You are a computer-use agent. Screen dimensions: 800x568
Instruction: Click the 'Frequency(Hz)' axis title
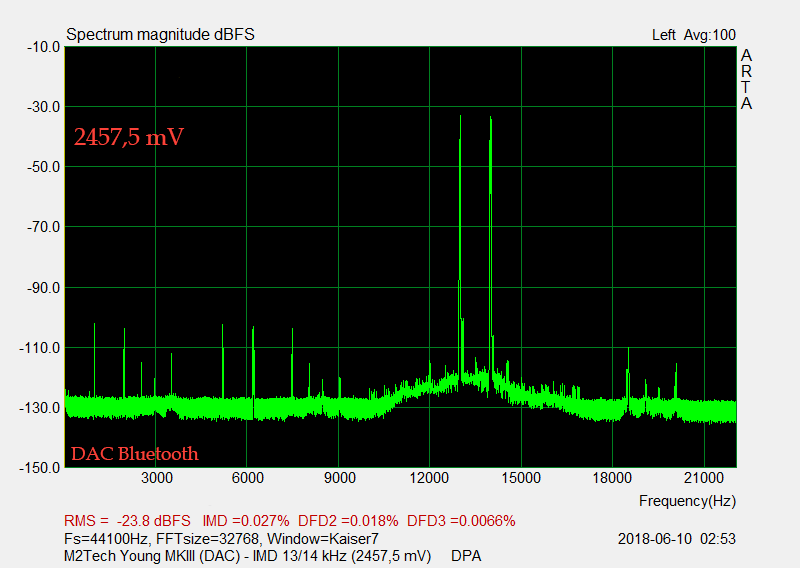687,501
